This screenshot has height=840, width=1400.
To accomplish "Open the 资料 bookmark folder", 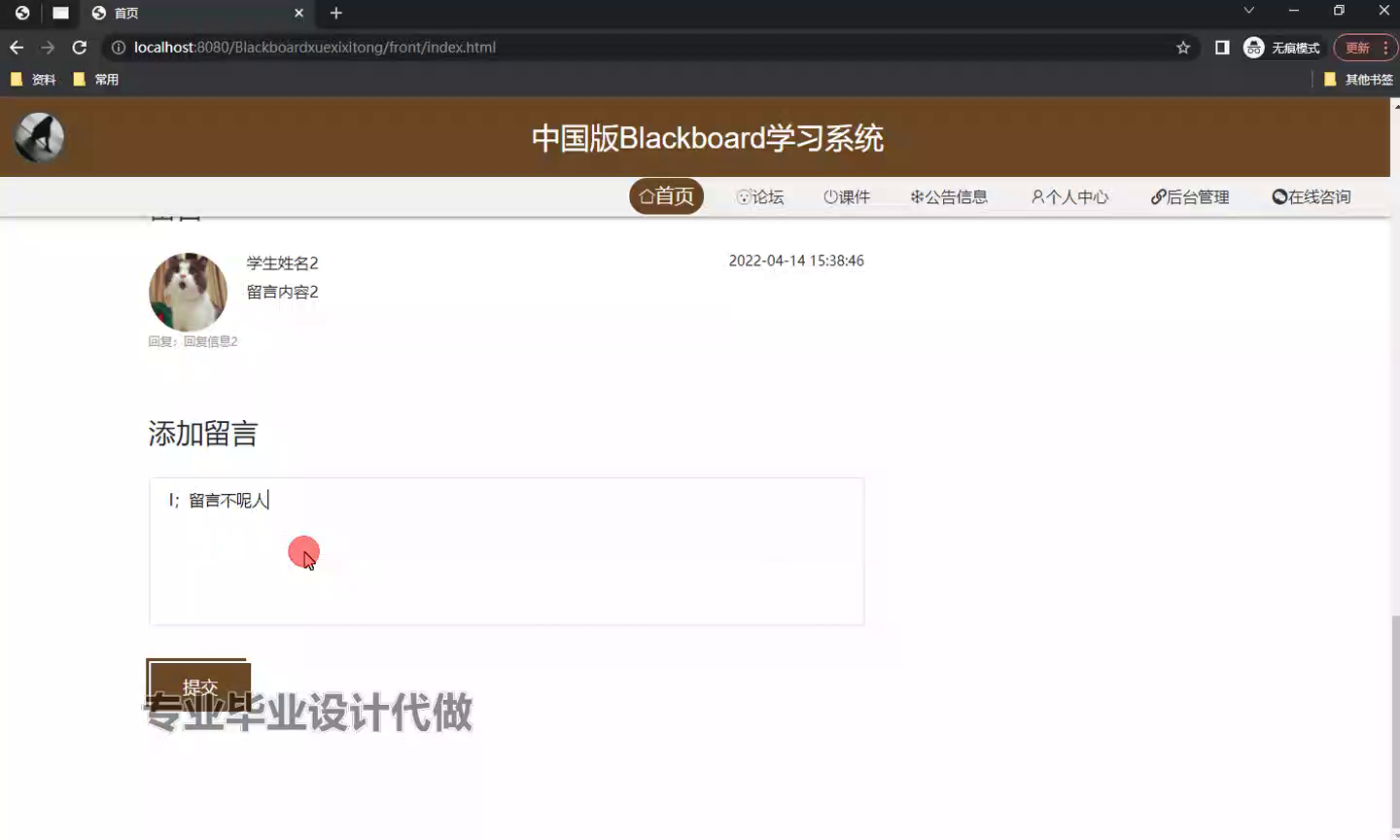I will coord(33,80).
